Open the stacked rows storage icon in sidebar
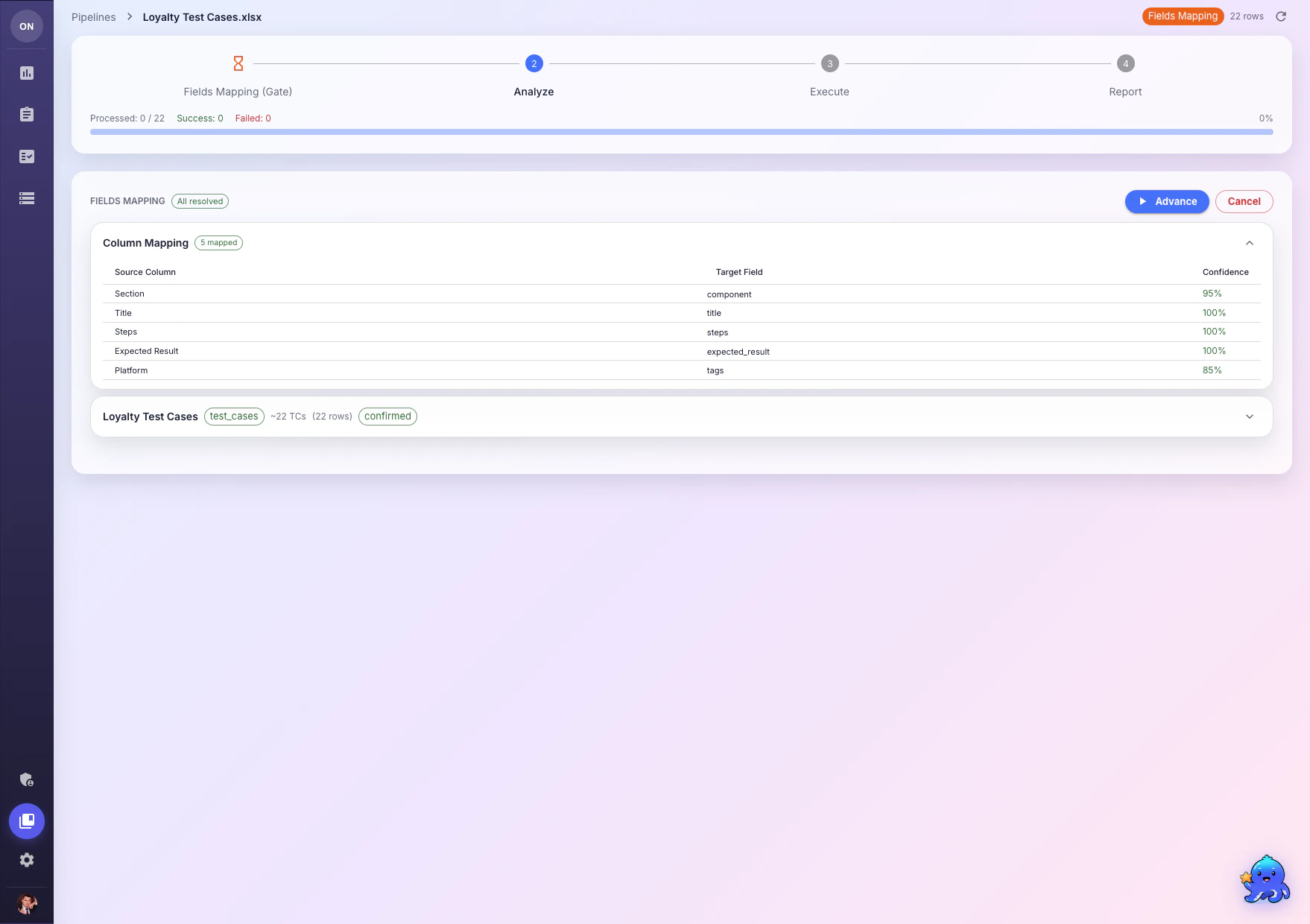1310x924 pixels. coord(27,198)
